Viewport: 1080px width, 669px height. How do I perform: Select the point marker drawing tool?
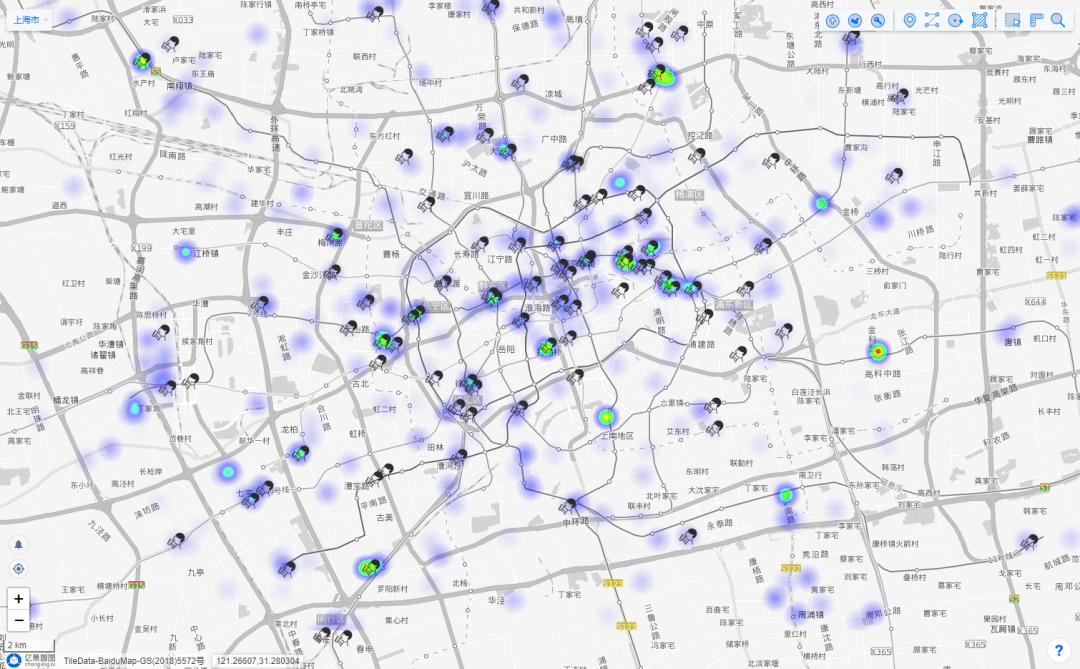click(909, 20)
